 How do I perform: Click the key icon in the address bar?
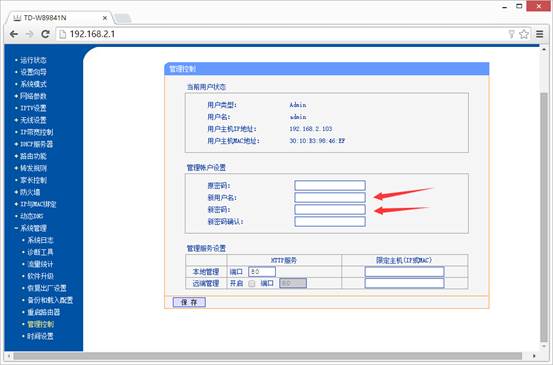coord(511,34)
